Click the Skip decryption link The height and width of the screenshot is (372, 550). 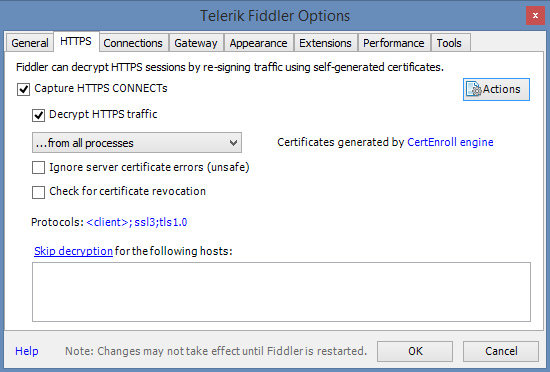click(73, 251)
